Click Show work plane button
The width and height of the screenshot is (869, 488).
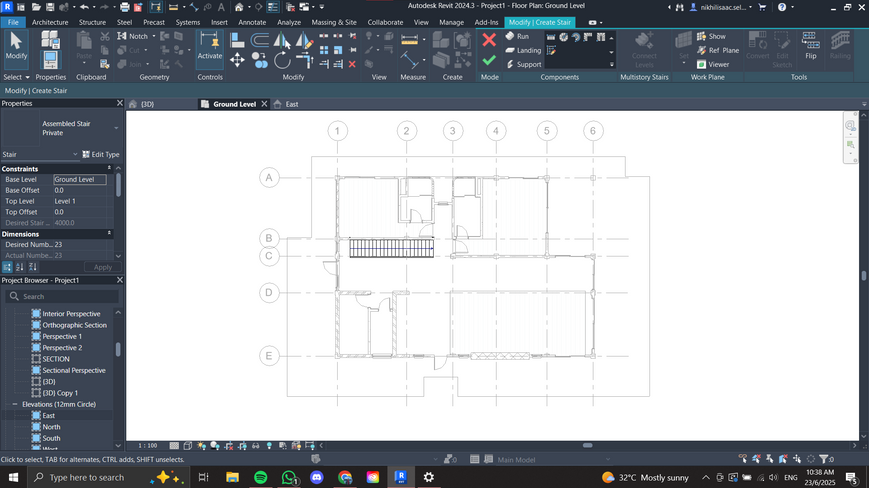point(711,36)
